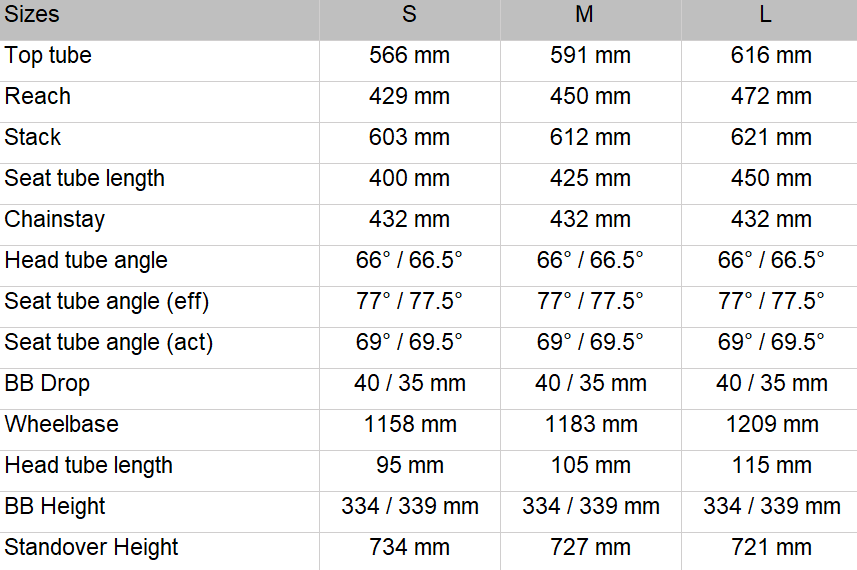Image resolution: width=857 pixels, height=570 pixels.
Task: Click the BB Drop row label
Action: [47, 384]
